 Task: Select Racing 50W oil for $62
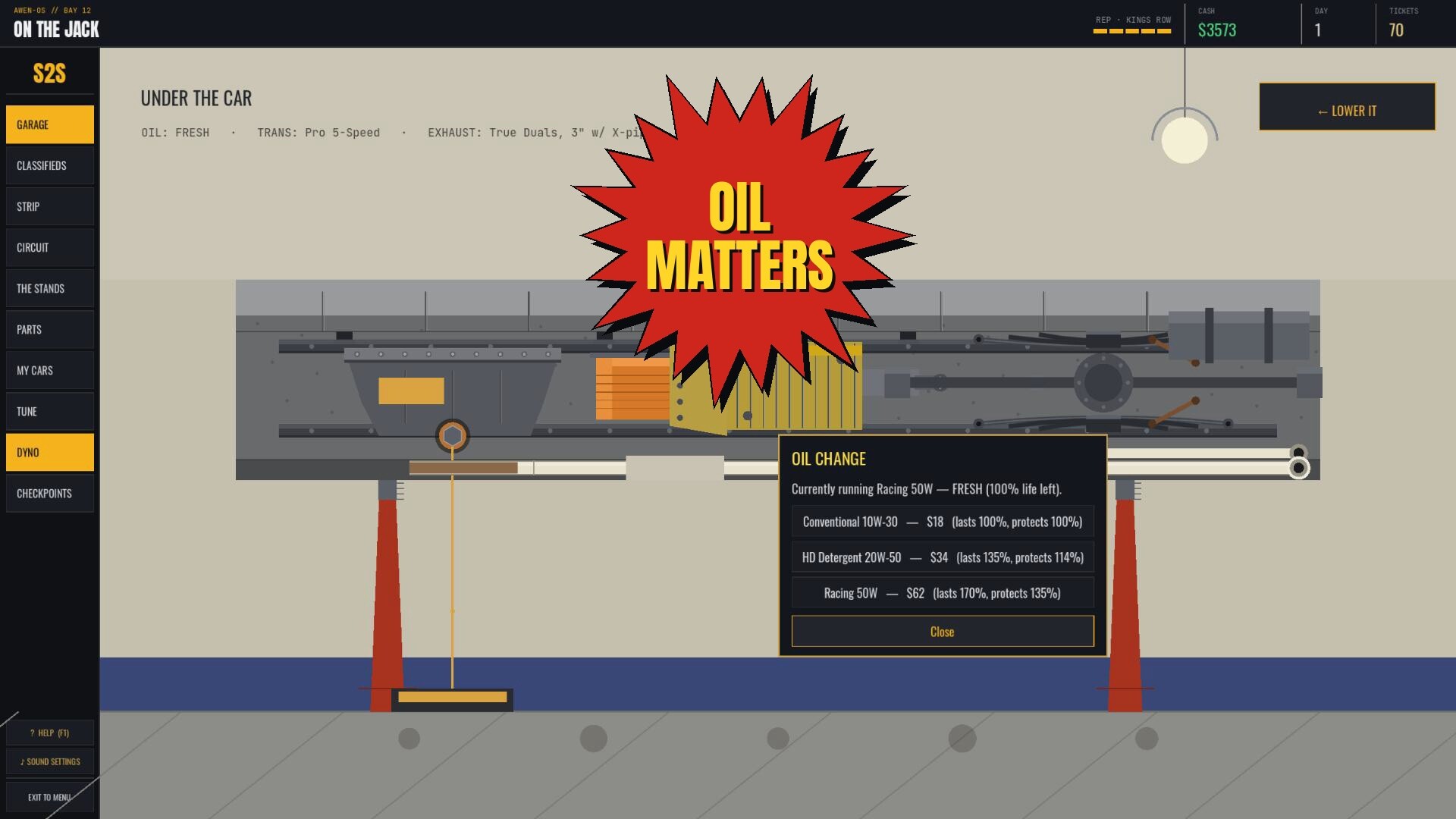(x=943, y=593)
